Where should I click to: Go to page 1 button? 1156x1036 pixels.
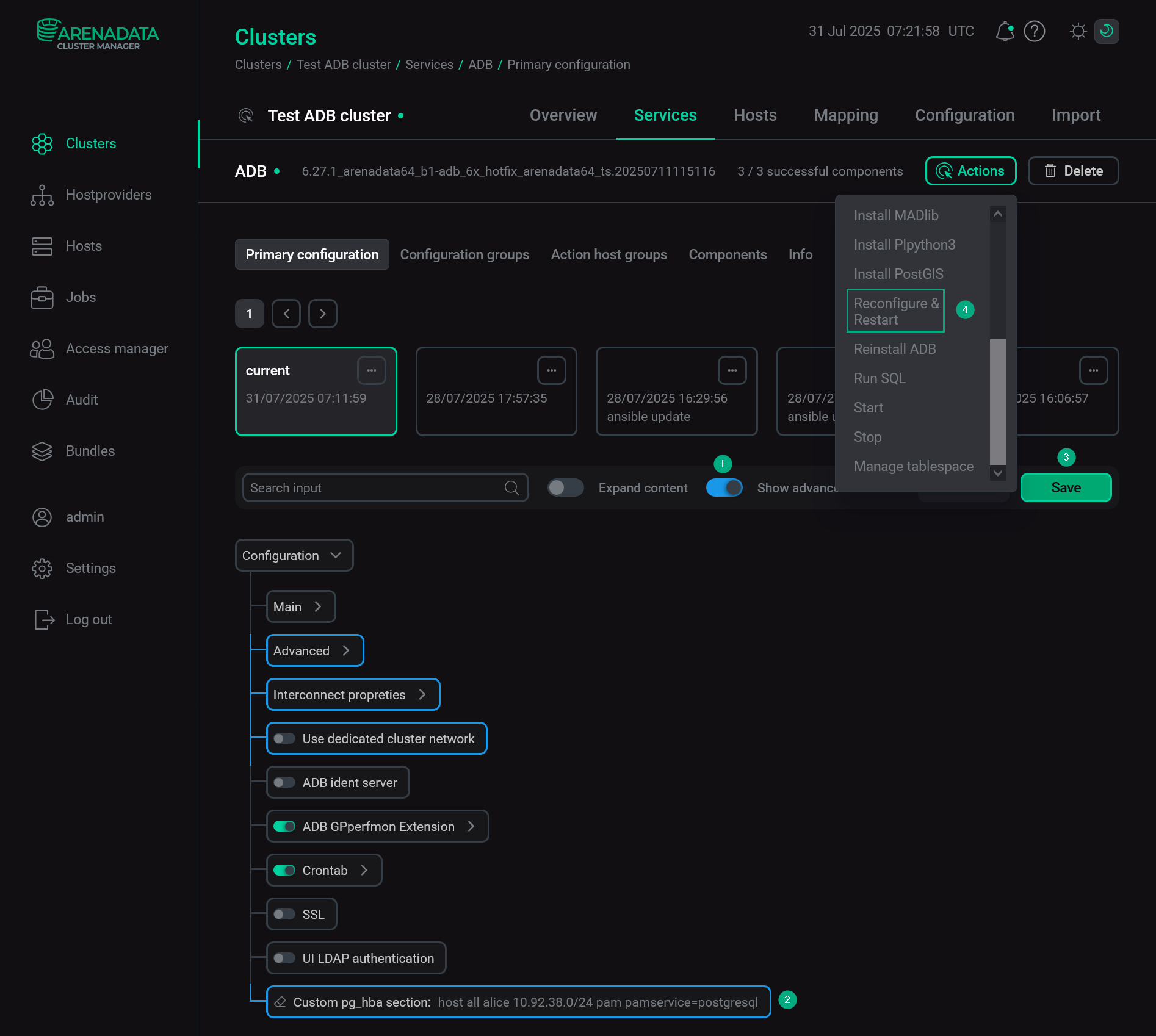249,314
